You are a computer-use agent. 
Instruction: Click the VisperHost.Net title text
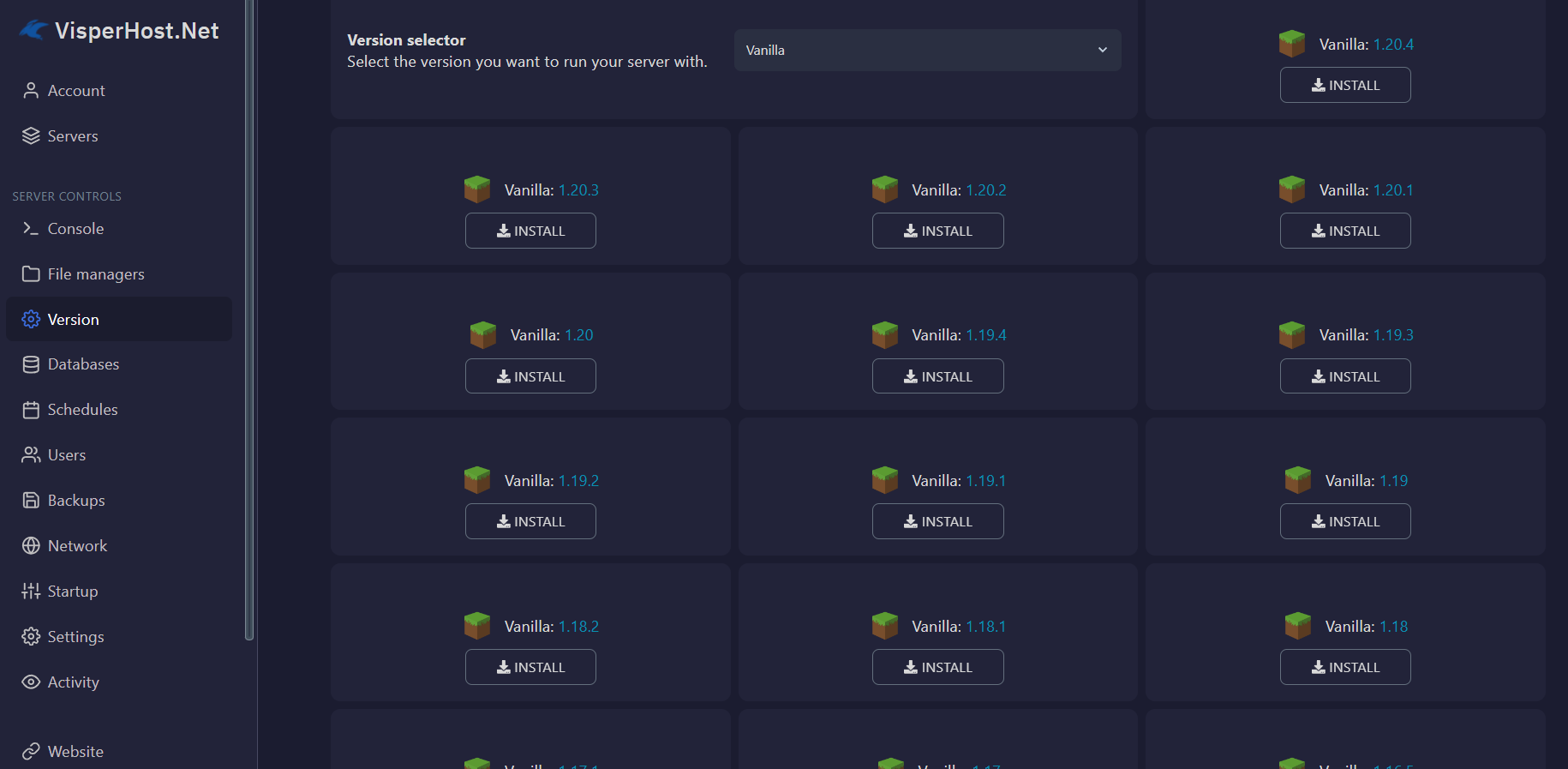pyautogui.click(x=137, y=31)
